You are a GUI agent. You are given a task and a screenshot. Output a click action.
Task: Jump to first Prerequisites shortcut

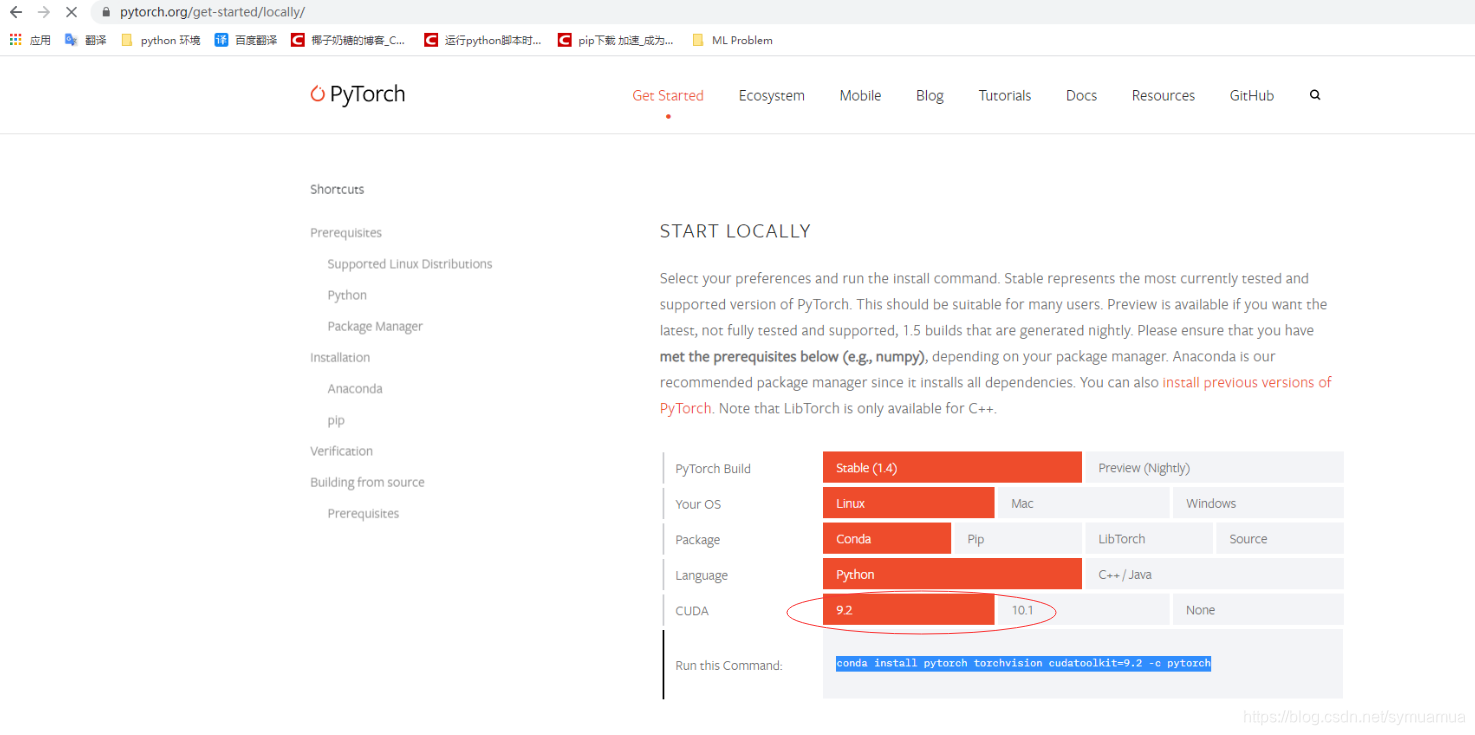click(346, 232)
